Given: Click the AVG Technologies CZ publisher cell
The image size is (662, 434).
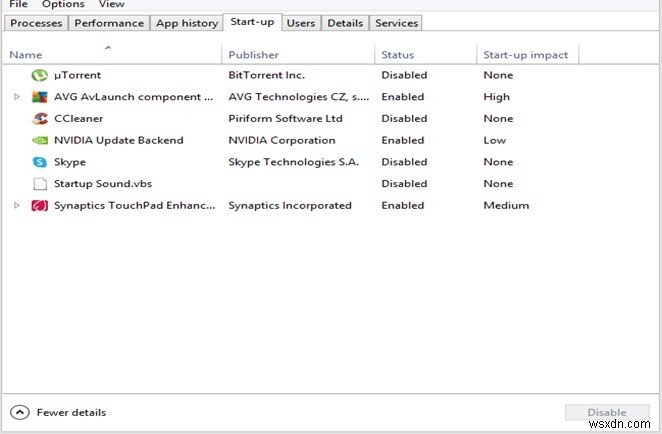Looking at the screenshot, I should pos(298,97).
